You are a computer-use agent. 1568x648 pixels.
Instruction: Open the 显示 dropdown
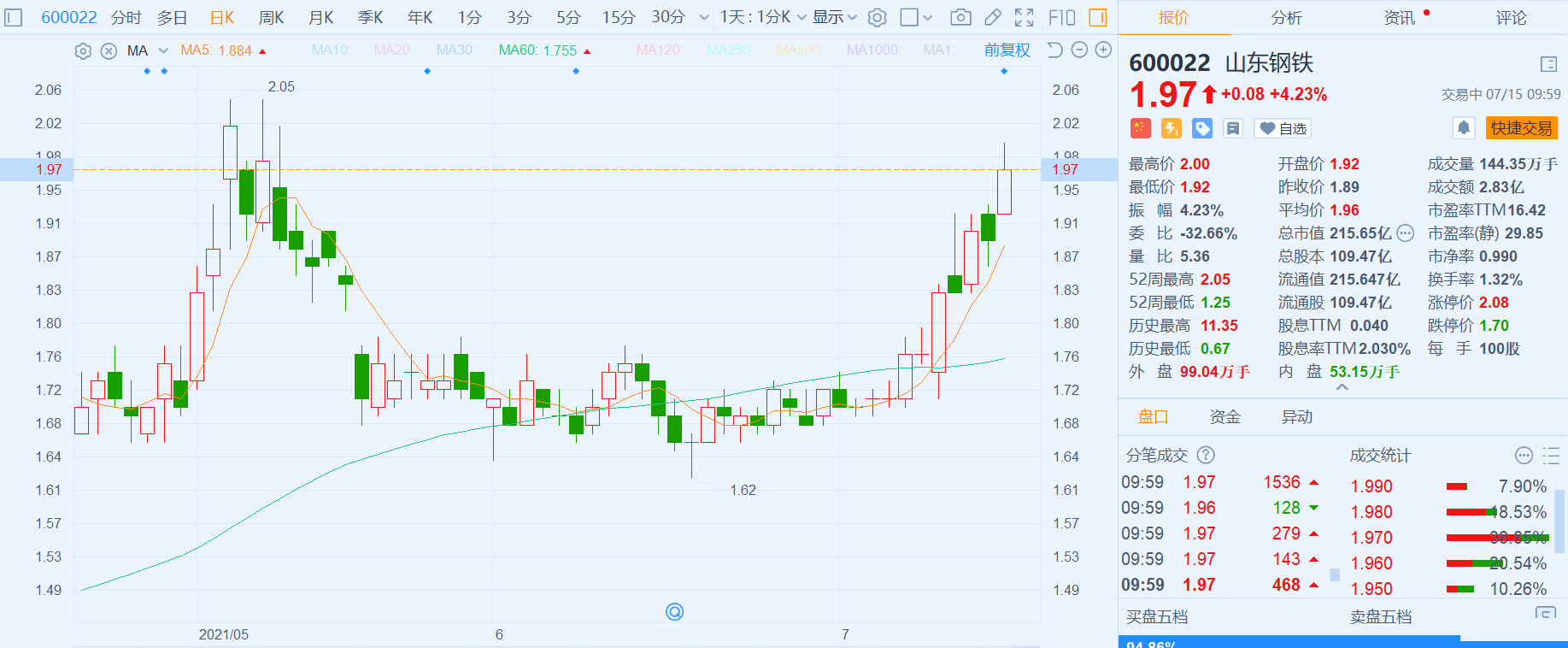[834, 17]
